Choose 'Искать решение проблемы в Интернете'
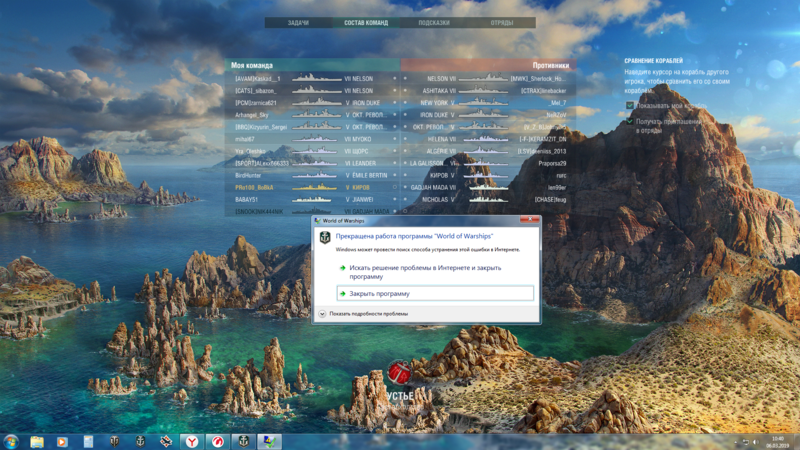800x450 pixels. coord(425,272)
